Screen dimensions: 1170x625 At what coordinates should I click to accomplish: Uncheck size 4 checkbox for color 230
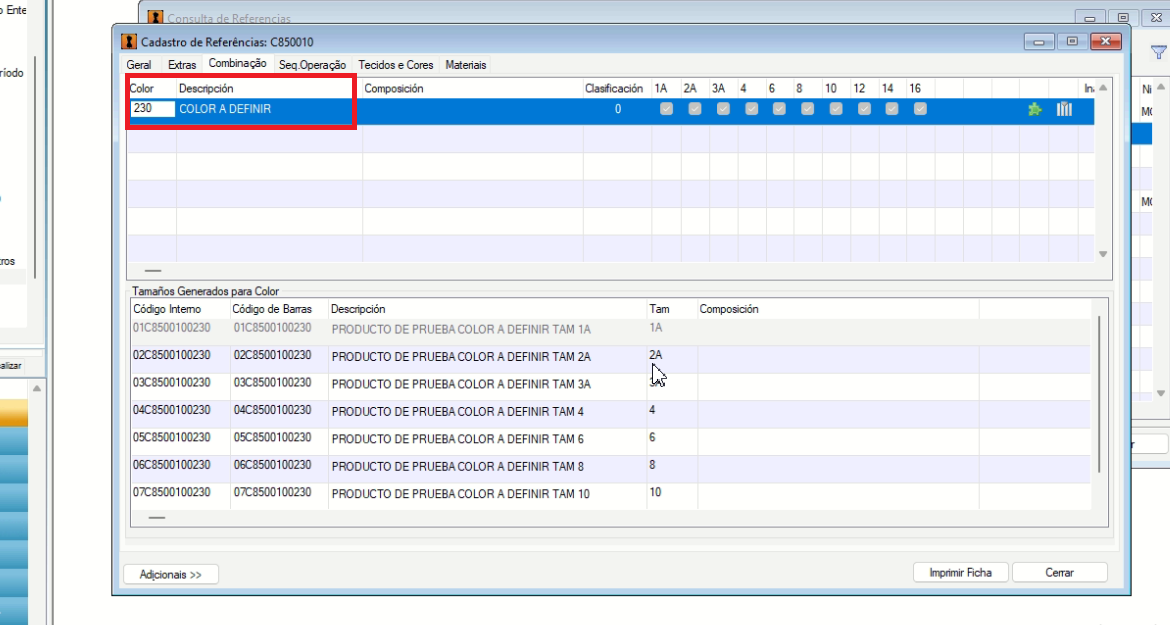751,109
